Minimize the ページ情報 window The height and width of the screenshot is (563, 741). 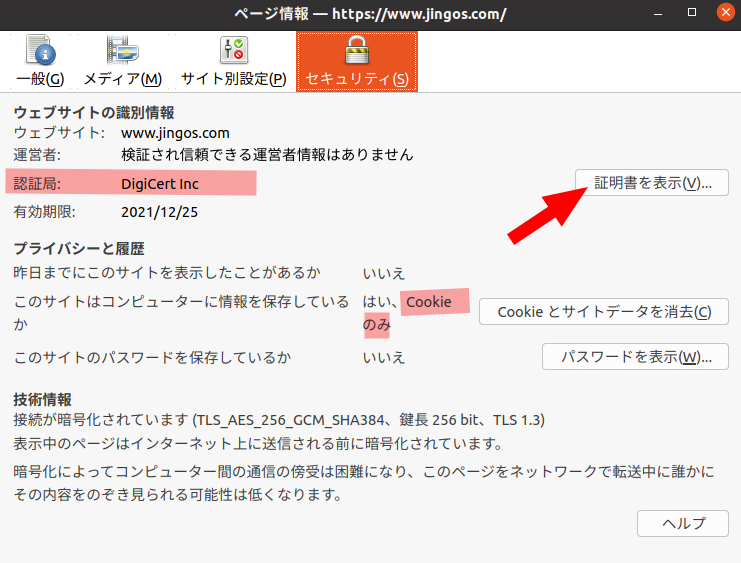pyautogui.click(x=658, y=13)
